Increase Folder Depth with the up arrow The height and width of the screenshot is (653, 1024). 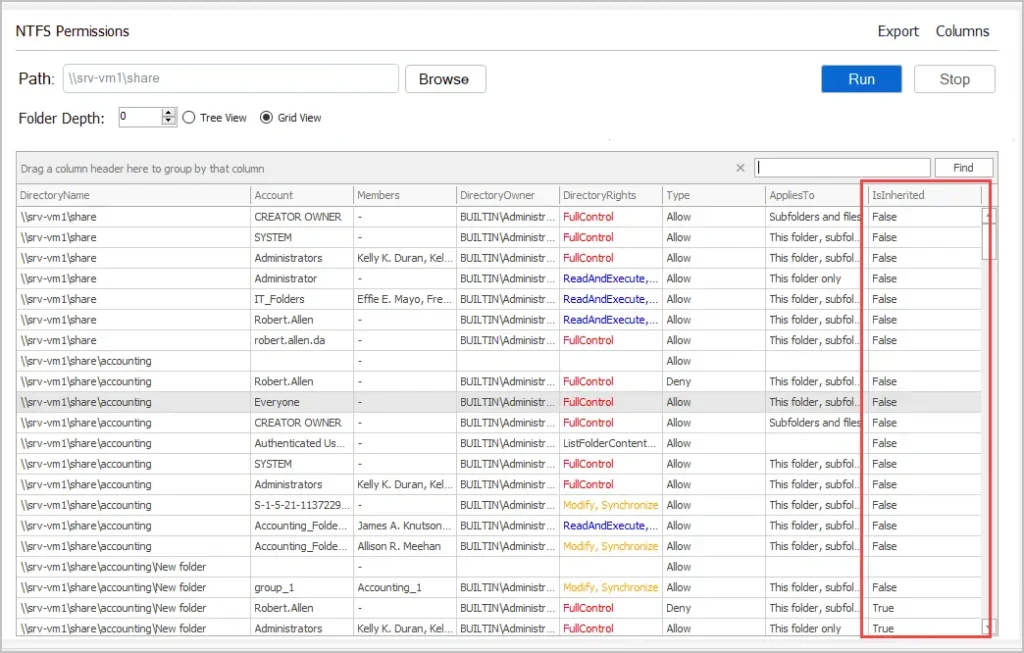point(168,113)
